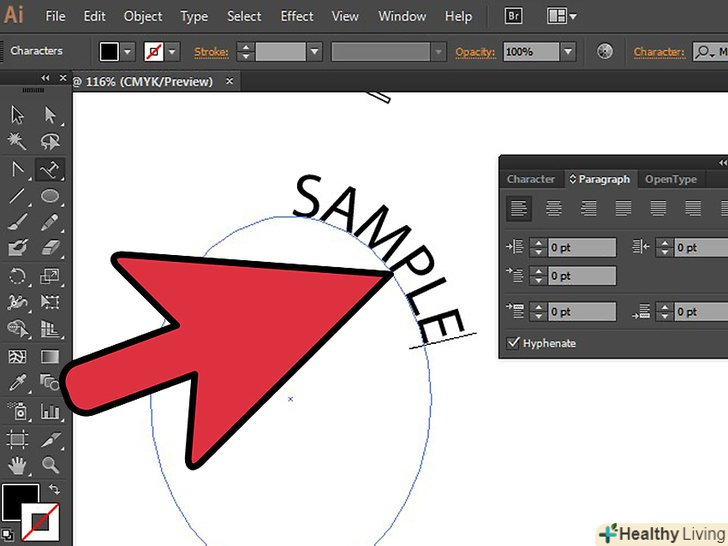Click the black fill swatch in control bar
The height and width of the screenshot is (546, 728).
109,52
